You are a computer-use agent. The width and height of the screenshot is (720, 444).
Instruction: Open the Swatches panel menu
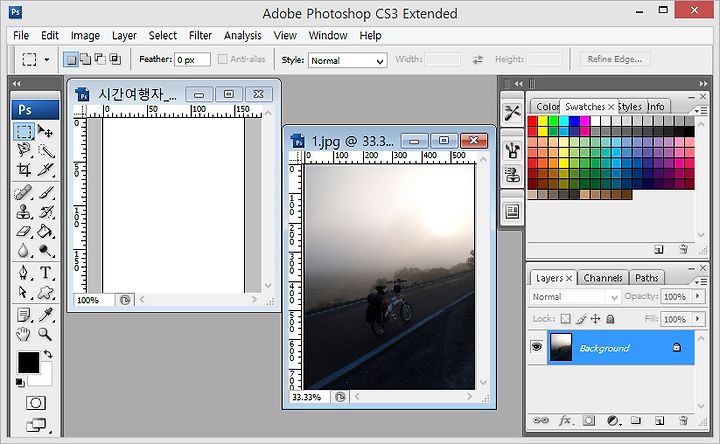pos(701,111)
